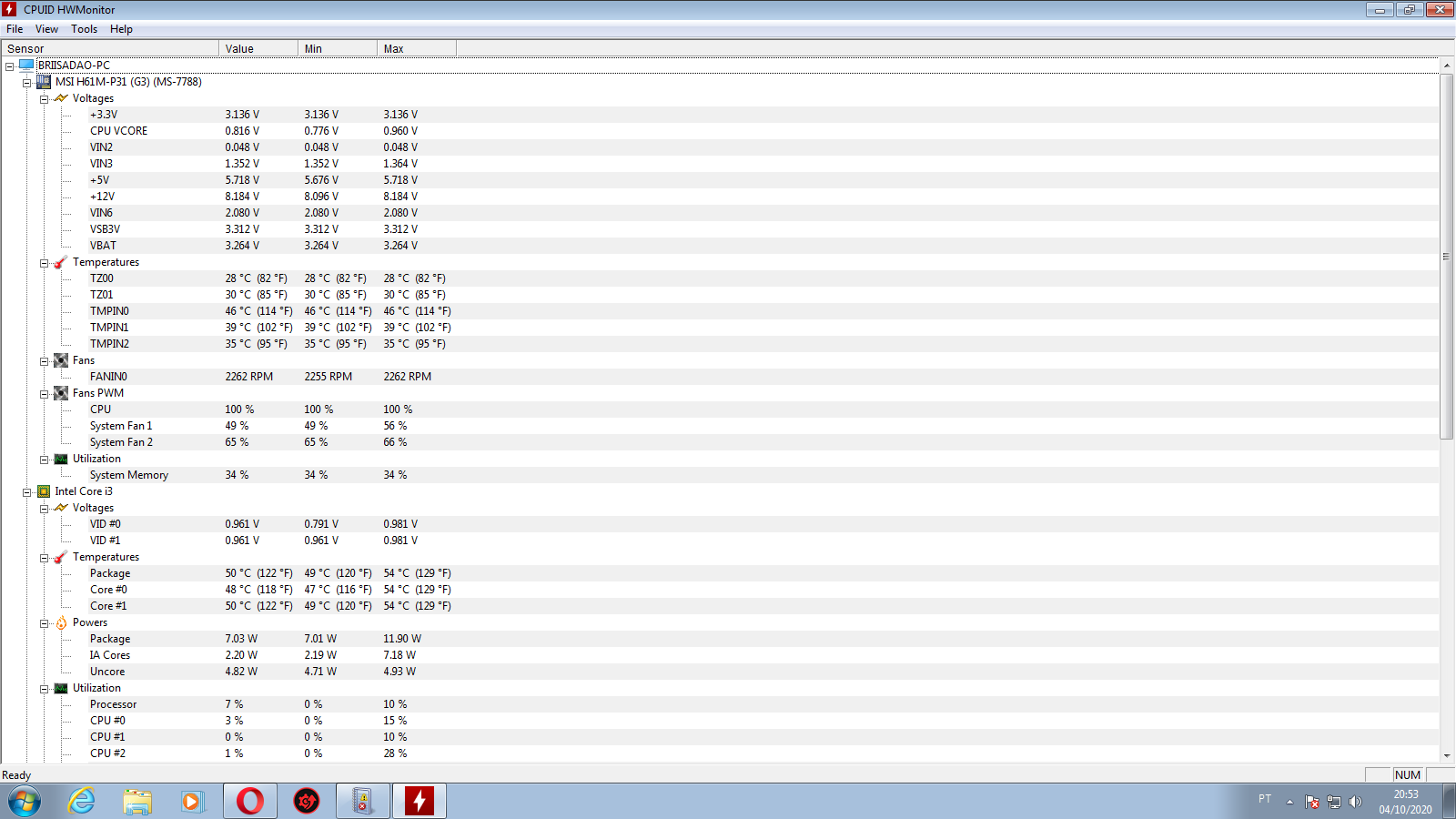Open the volume speaker tray icon
The width and height of the screenshot is (1456, 819).
coord(1355,802)
